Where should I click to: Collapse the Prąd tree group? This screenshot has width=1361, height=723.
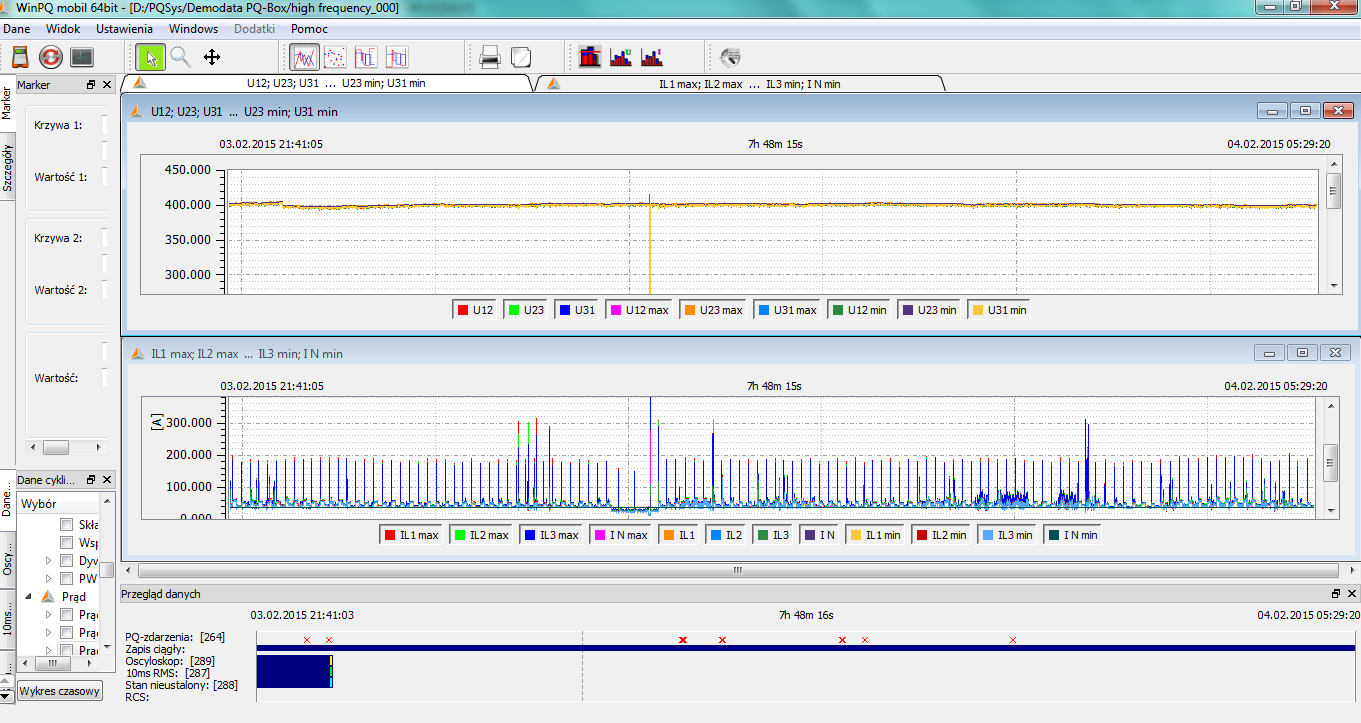(29, 597)
